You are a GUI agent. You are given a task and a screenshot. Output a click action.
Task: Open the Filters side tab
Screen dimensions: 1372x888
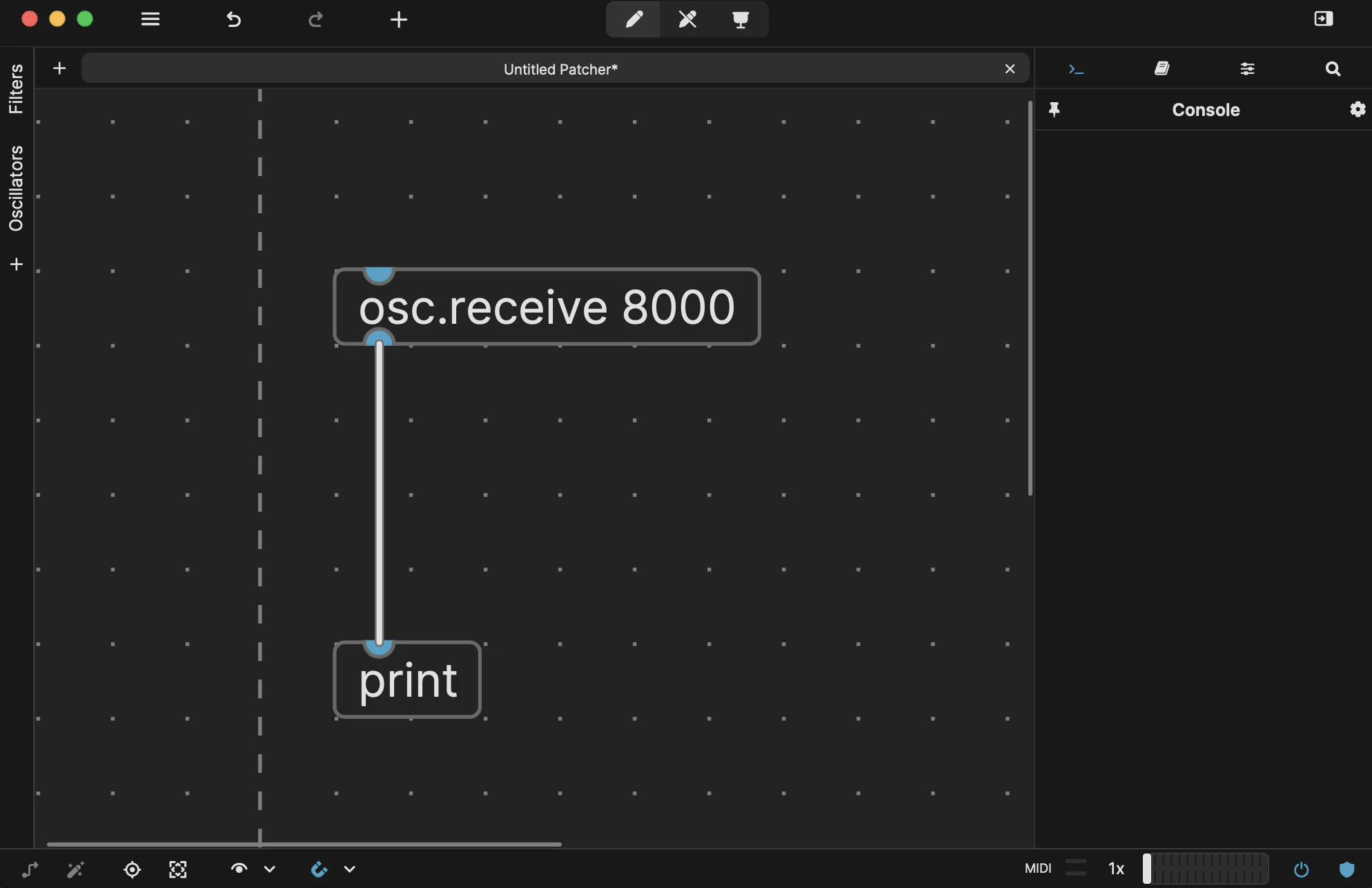click(16, 89)
